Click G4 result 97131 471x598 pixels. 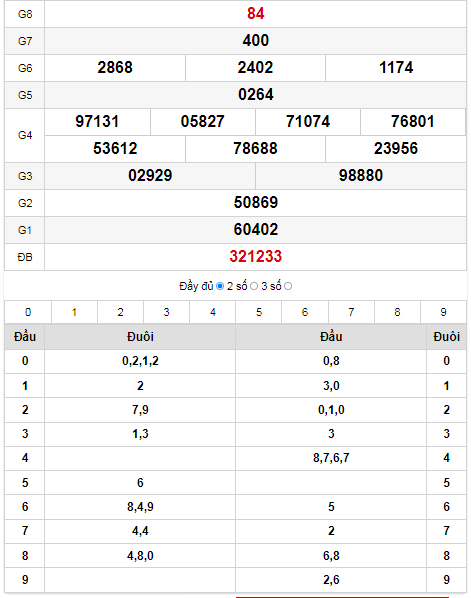tap(97, 122)
